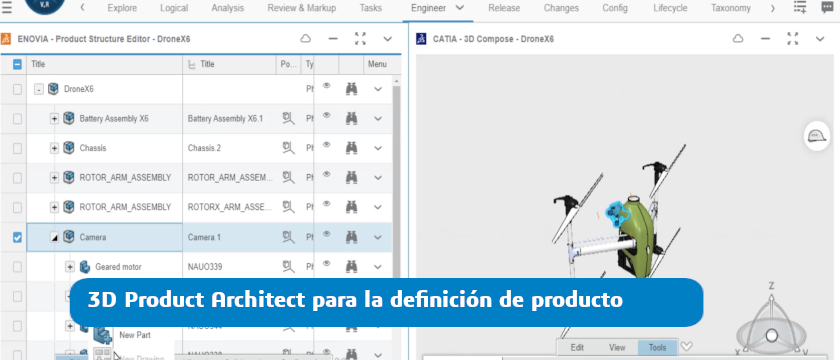The height and width of the screenshot is (360, 840).
Task: Open the chat notifications icon
Action: pos(827,7)
